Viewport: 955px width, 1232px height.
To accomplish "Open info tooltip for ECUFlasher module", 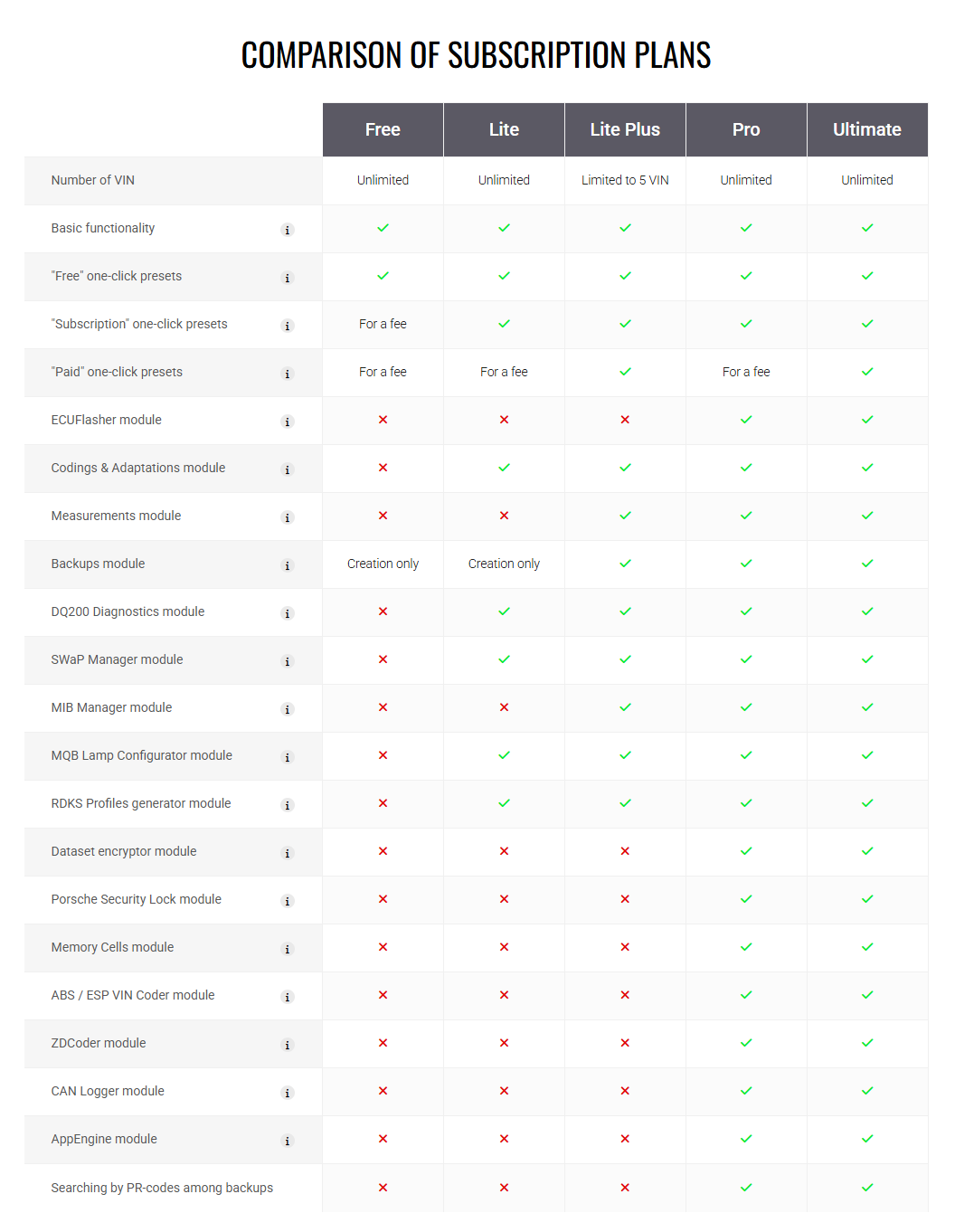I will pos(288,422).
